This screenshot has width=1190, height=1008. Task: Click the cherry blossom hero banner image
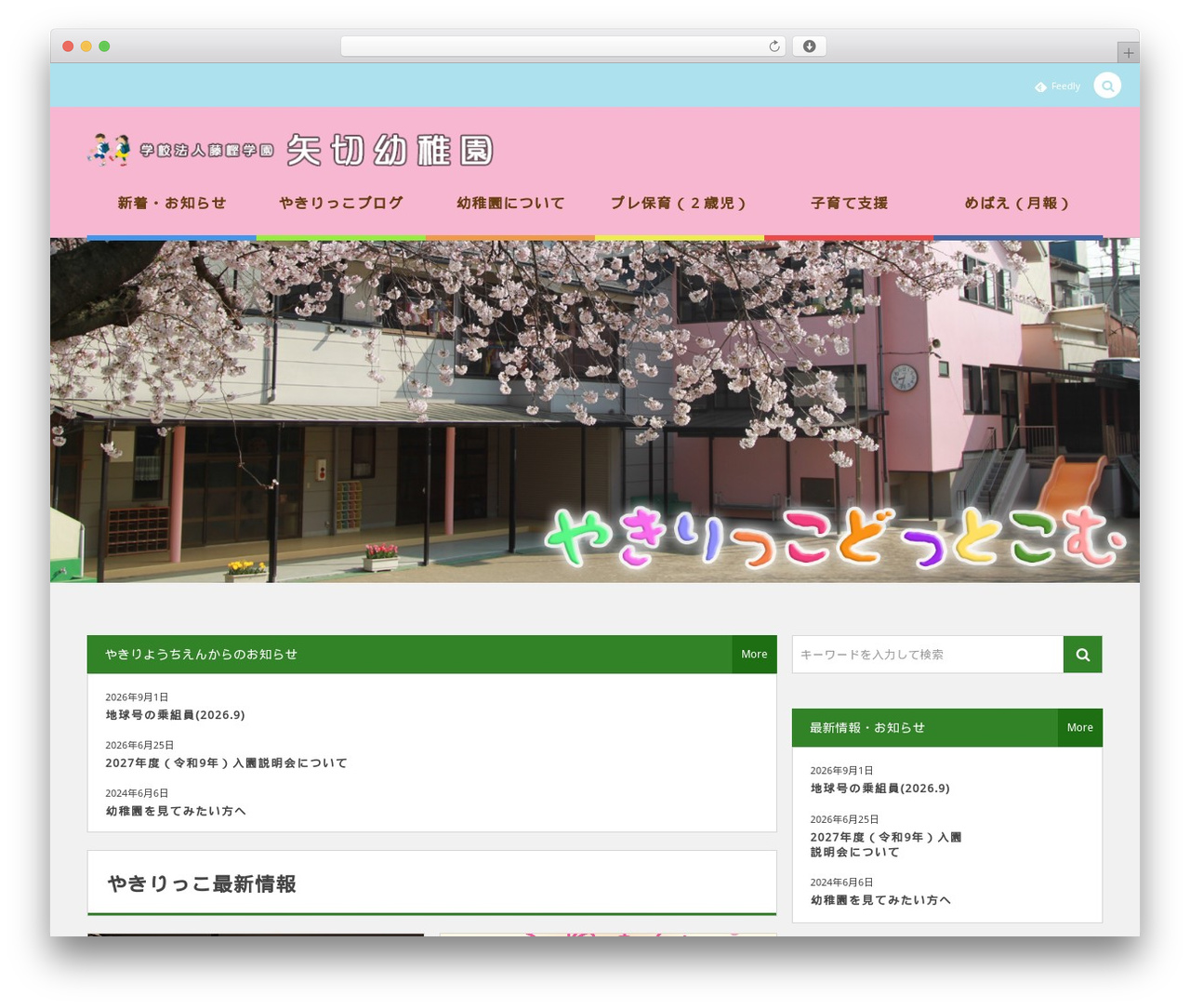[x=595, y=410]
